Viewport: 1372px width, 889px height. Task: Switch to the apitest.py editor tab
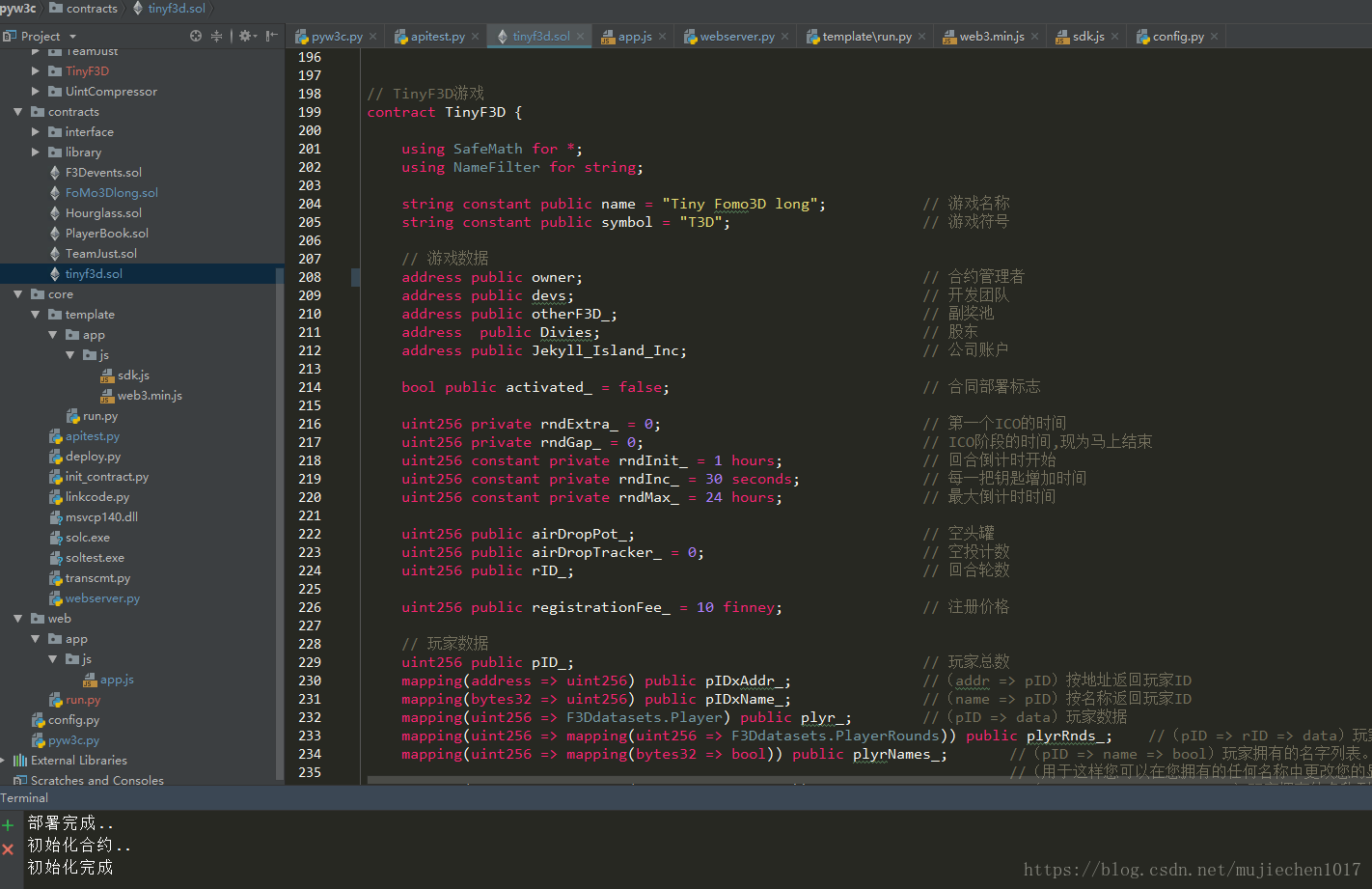438,37
